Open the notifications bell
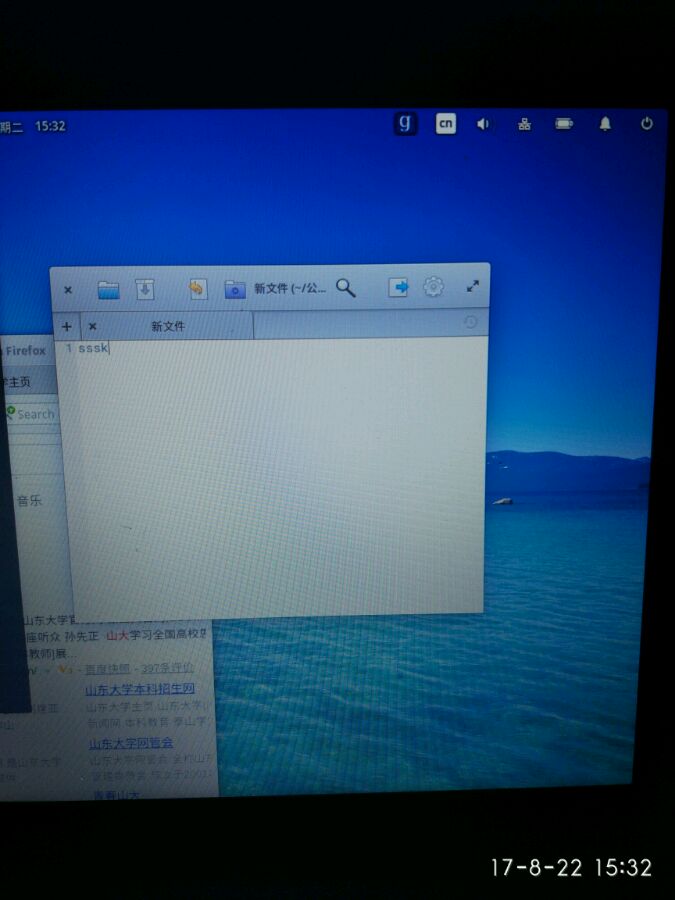Viewport: 675px width, 900px height. 605,123
